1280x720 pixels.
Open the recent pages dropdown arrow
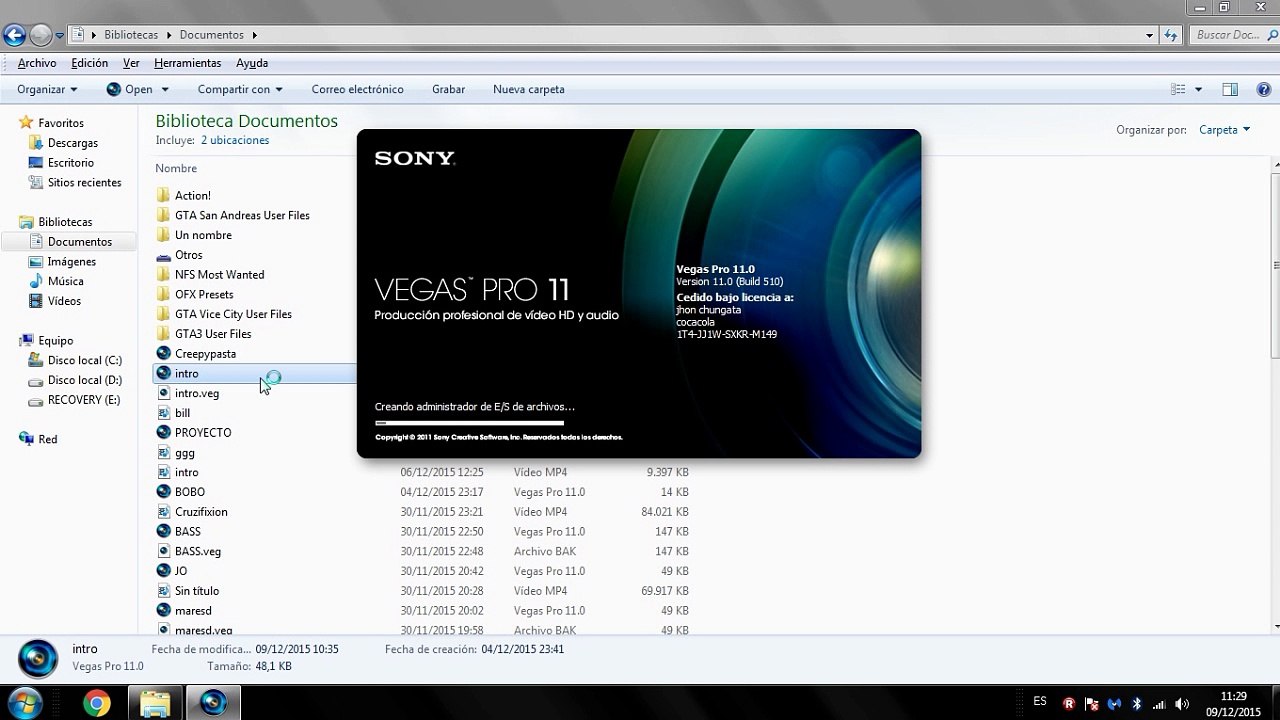[x=60, y=35]
